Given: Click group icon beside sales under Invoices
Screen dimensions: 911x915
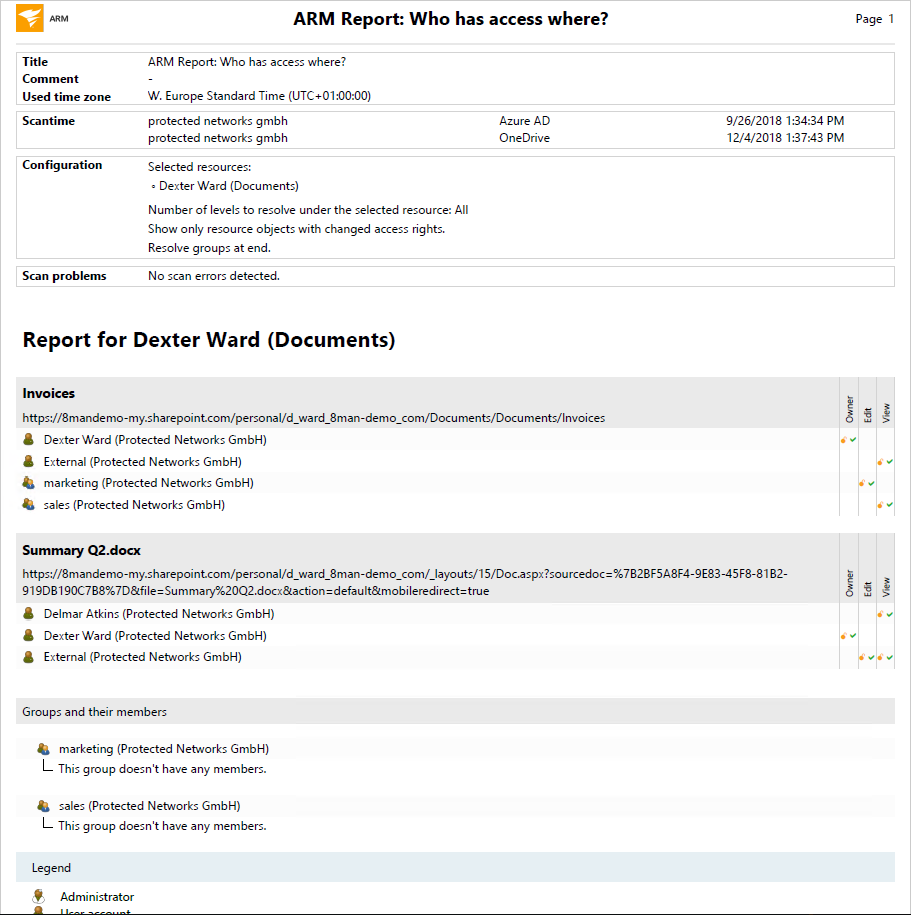Looking at the screenshot, I should click(x=29, y=505).
